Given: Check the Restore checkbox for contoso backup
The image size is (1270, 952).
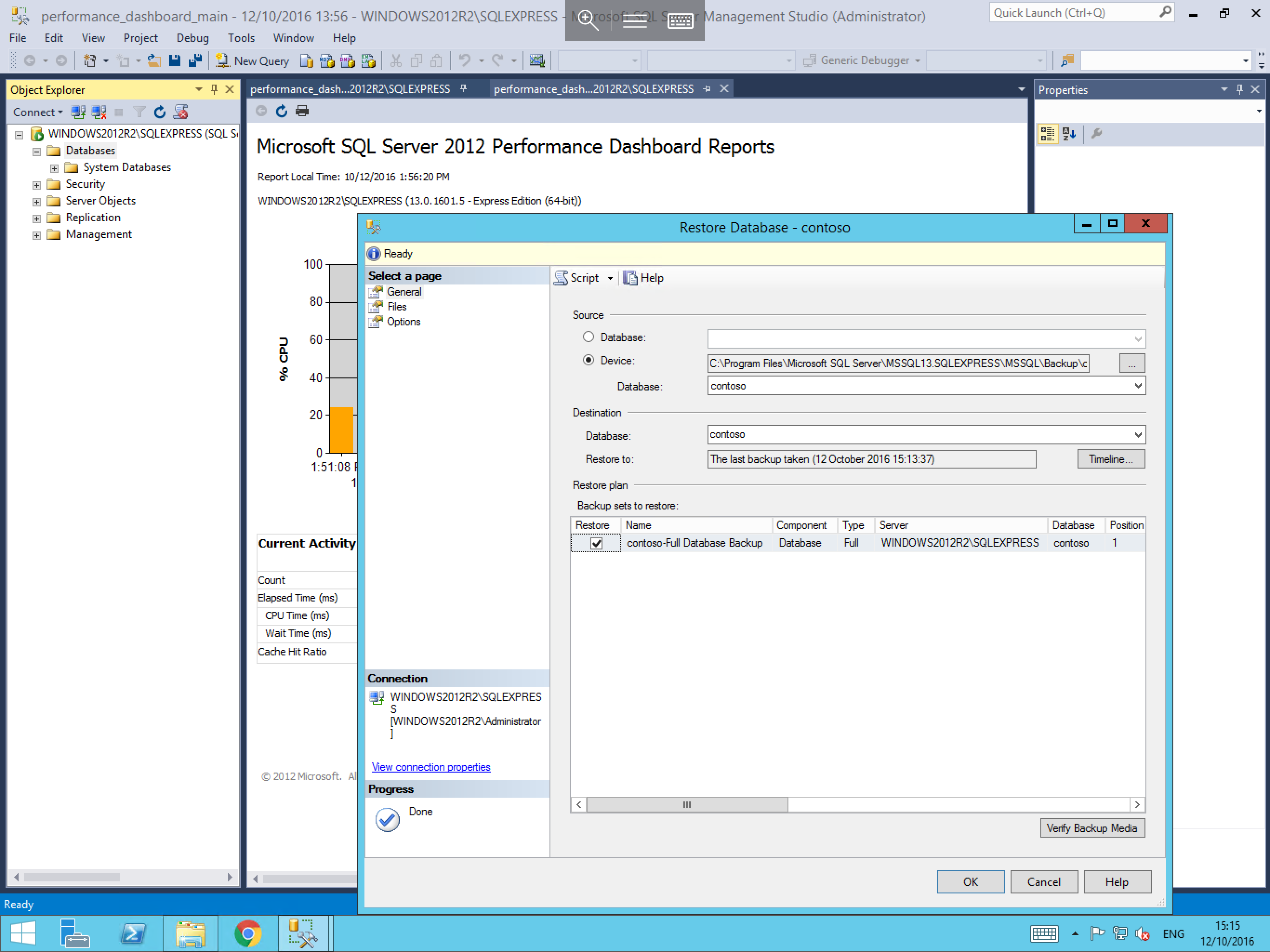Looking at the screenshot, I should (592, 543).
